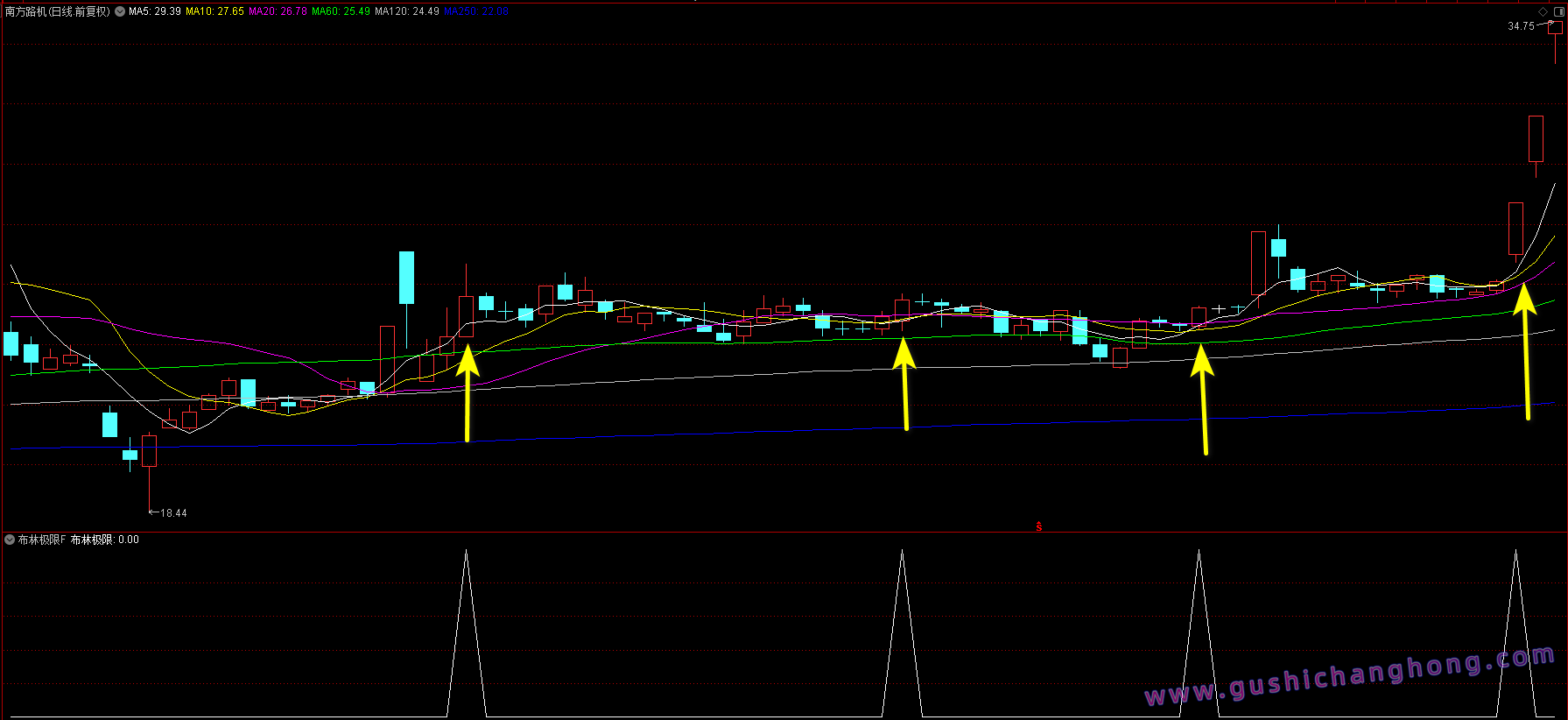Screen dimensions: 1568x720
Task: Click the 34.75 high price marker
Action: click(x=1521, y=26)
